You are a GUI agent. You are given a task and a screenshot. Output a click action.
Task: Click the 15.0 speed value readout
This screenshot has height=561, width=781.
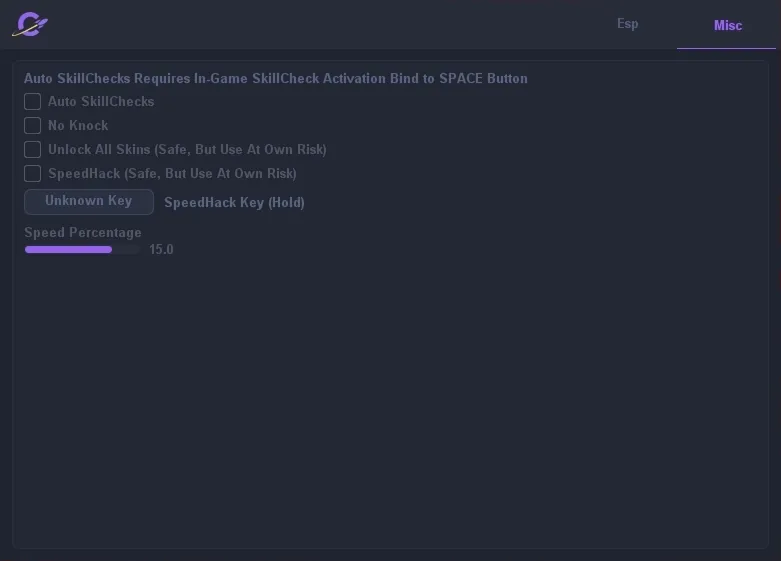click(x=161, y=250)
